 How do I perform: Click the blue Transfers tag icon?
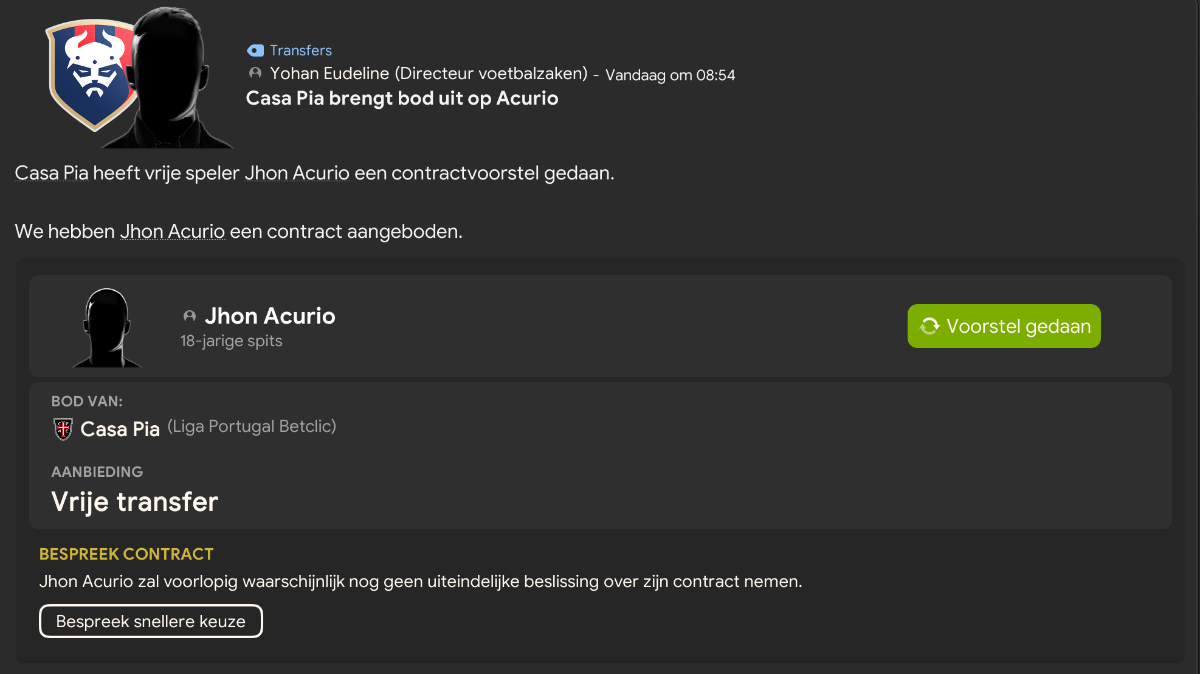click(x=255, y=50)
